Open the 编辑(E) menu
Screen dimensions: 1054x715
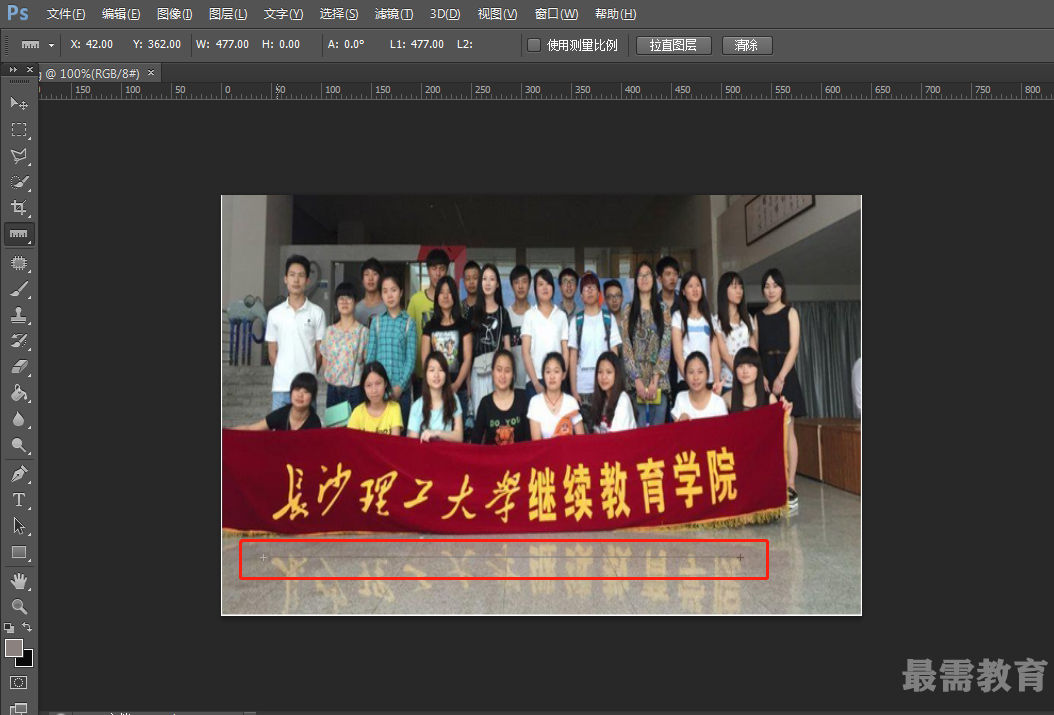click(121, 14)
